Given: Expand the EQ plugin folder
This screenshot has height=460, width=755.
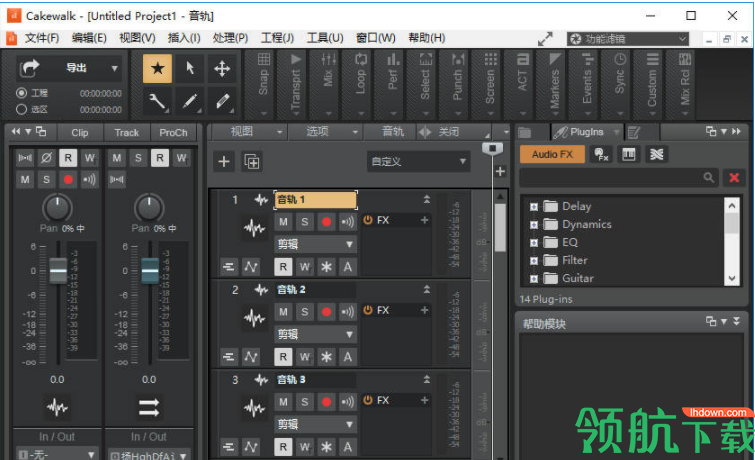Looking at the screenshot, I should coord(534,243).
